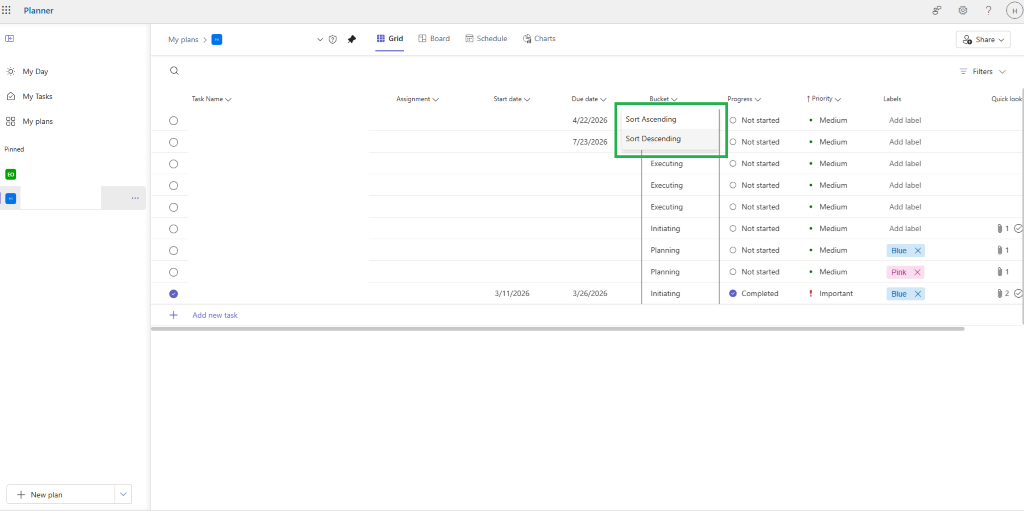Click the 7/23/2026 due date cell

[590, 142]
